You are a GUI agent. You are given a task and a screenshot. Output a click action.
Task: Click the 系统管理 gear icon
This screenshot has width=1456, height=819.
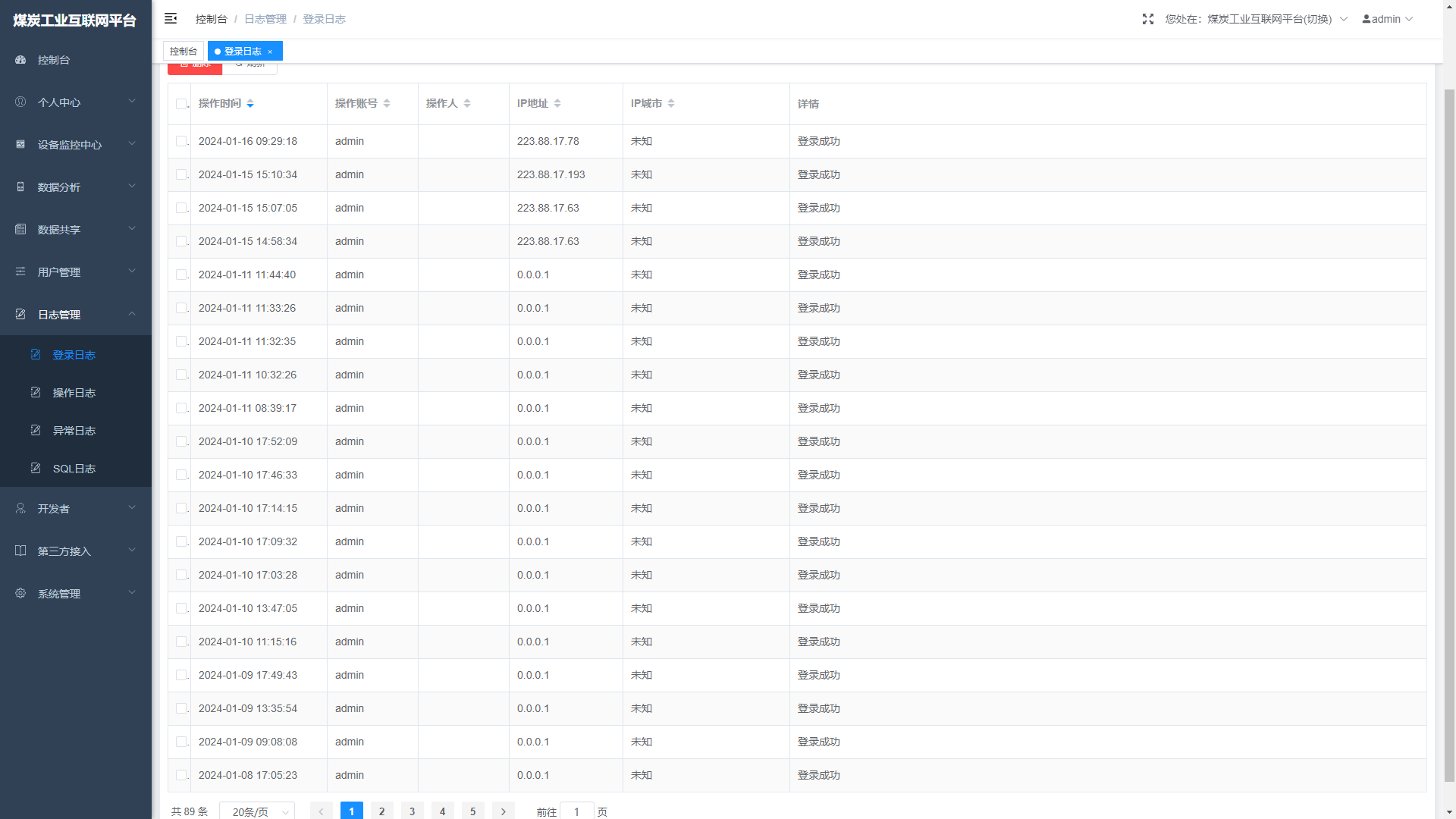coord(20,593)
